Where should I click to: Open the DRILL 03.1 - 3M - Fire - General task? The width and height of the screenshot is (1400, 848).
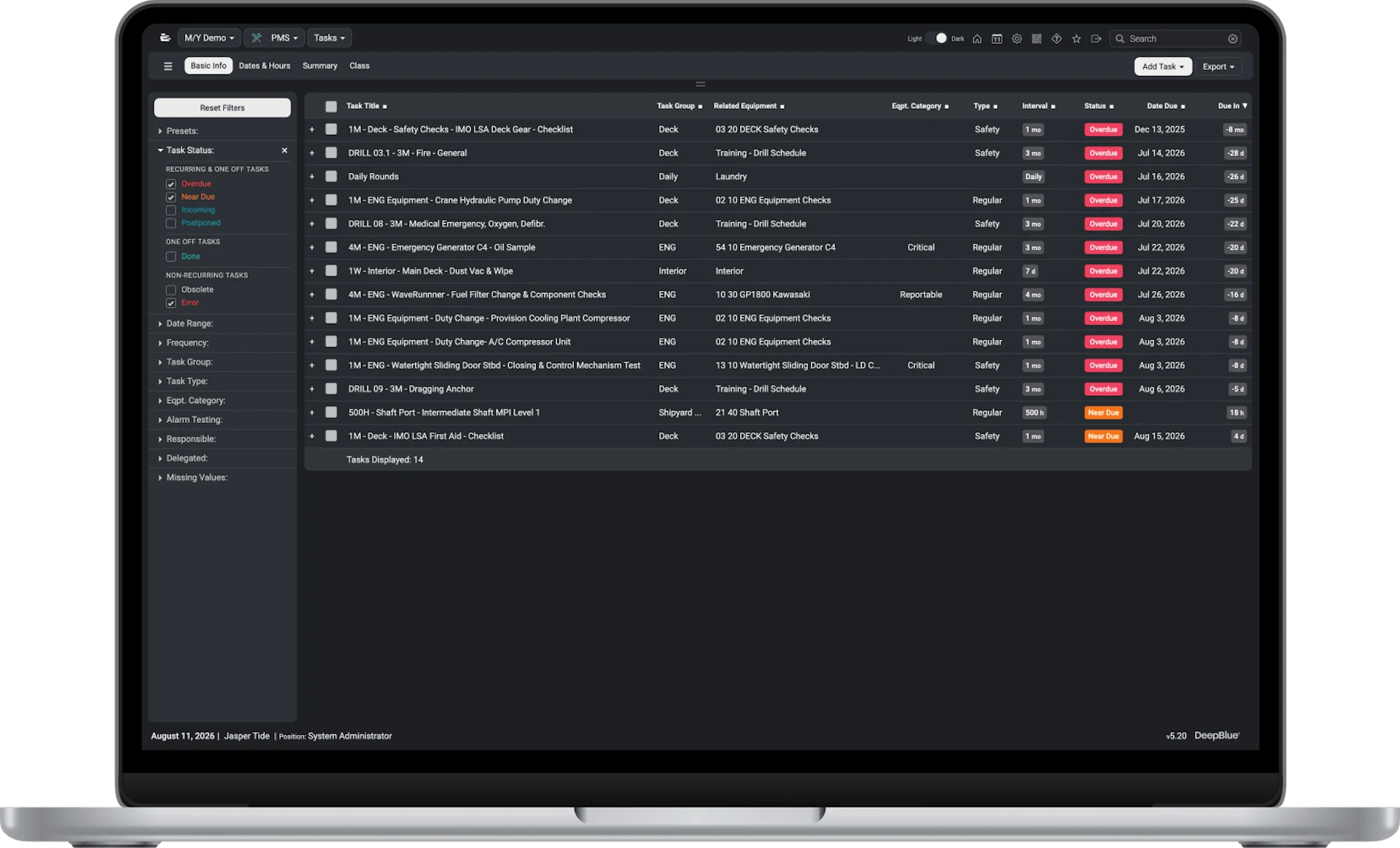click(x=408, y=153)
